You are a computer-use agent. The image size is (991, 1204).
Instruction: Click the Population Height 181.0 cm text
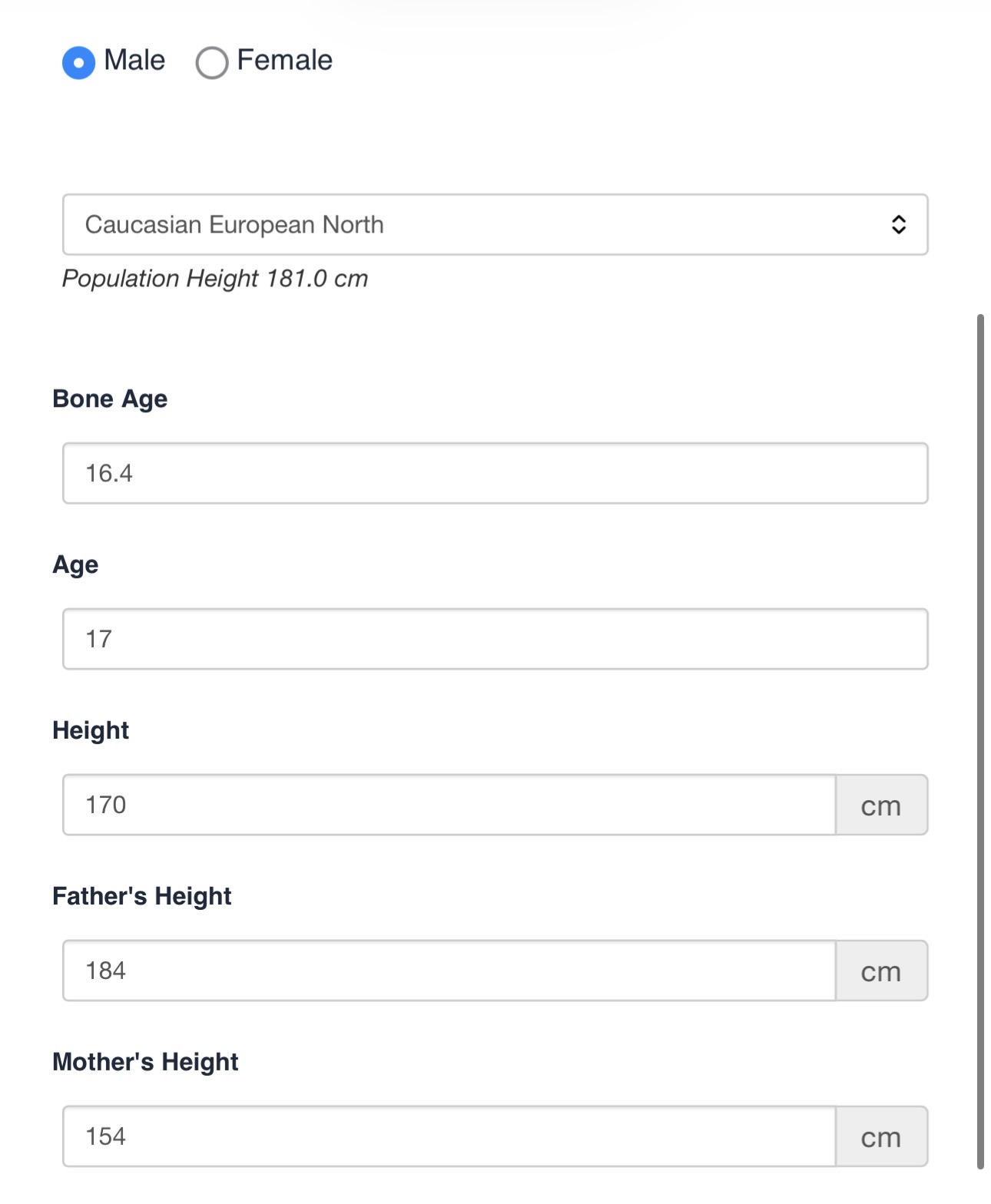pos(215,278)
